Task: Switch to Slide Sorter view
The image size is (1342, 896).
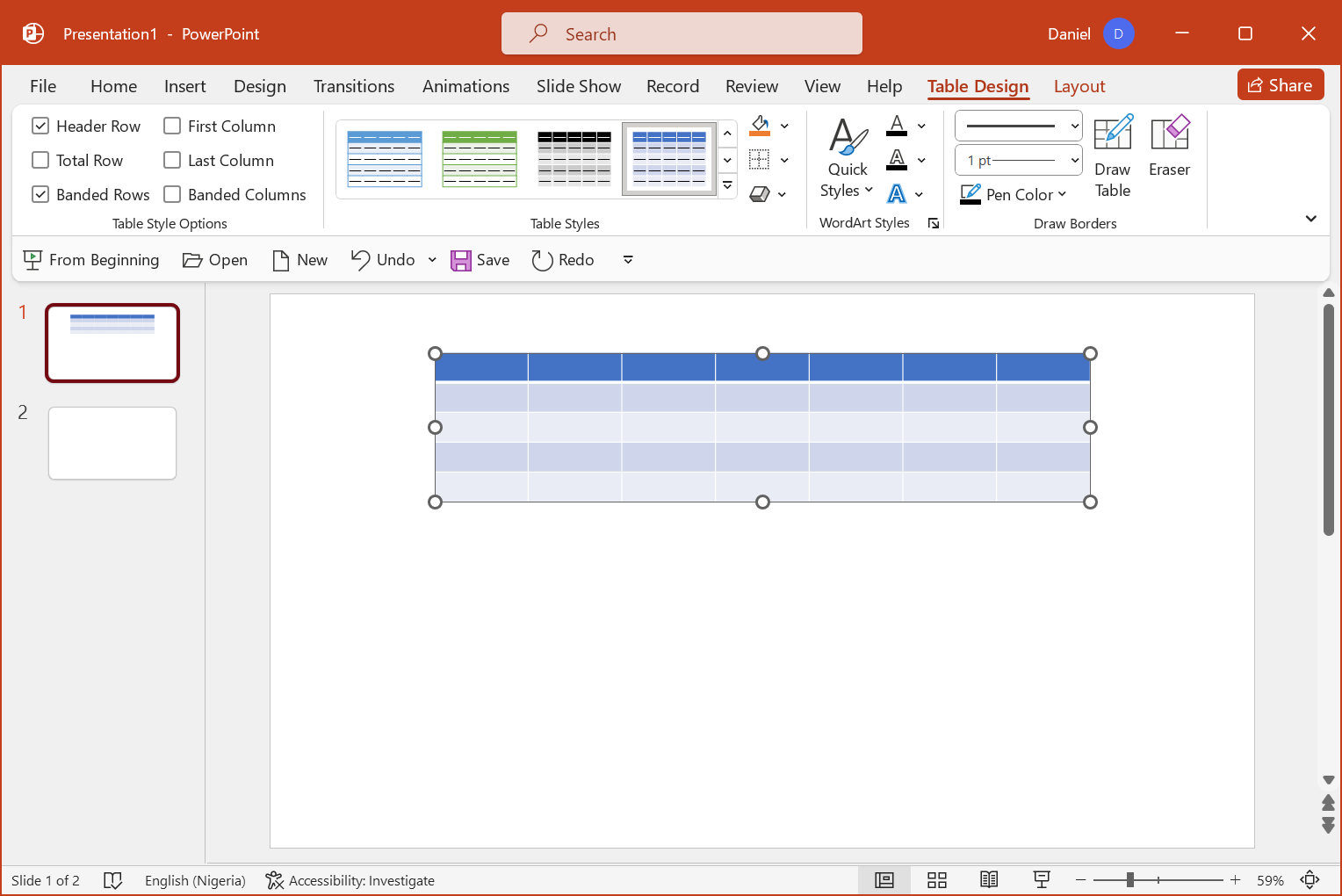Action: (937, 880)
